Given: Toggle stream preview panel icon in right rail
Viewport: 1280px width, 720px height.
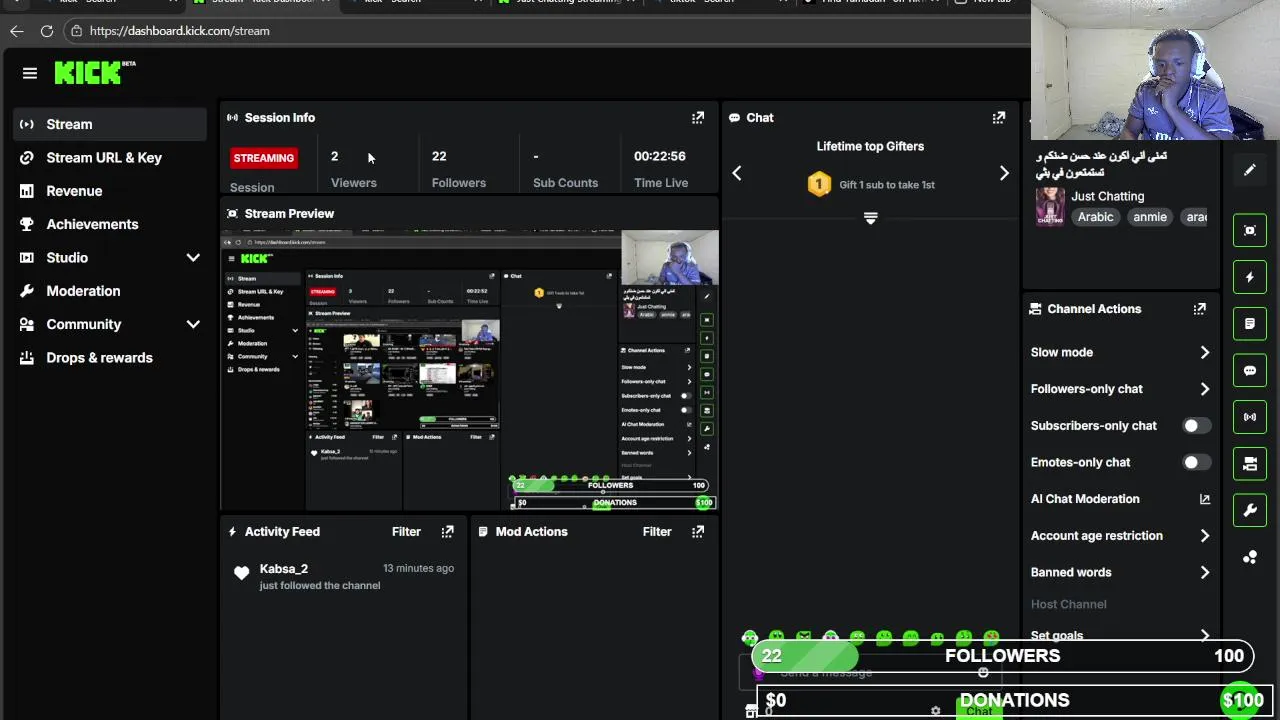Looking at the screenshot, I should [1249, 231].
